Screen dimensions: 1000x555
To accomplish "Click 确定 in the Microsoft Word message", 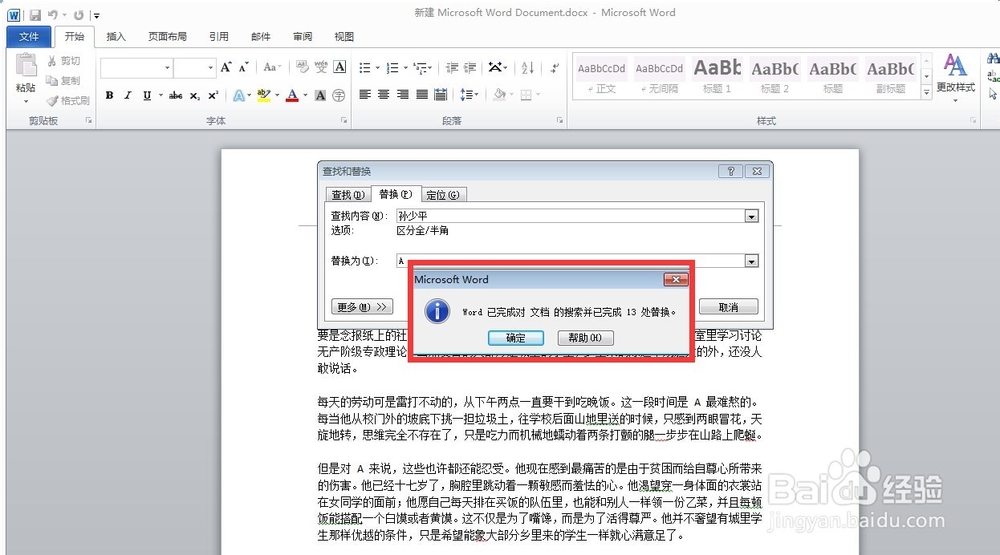I will [x=516, y=338].
